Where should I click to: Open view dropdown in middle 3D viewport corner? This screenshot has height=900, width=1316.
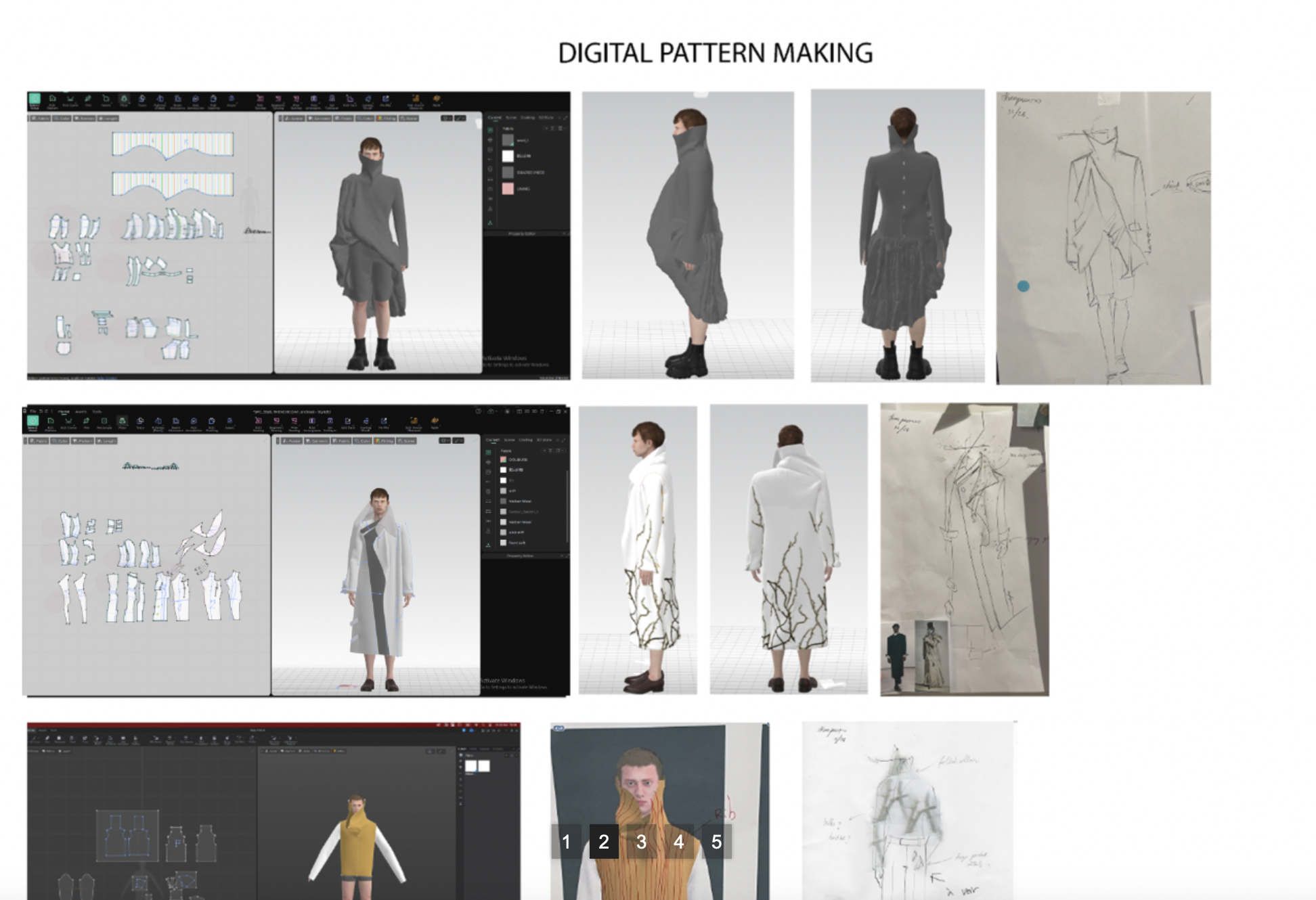click(445, 441)
